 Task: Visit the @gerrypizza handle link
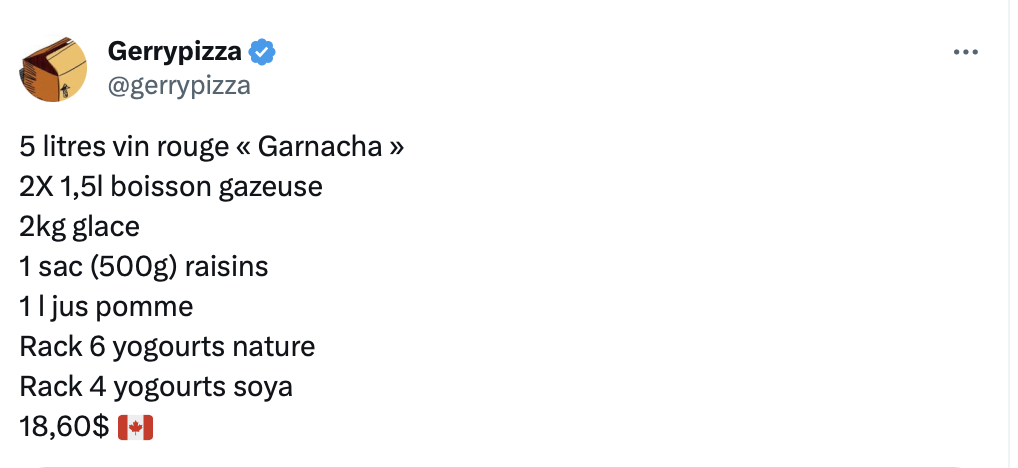coord(179,85)
